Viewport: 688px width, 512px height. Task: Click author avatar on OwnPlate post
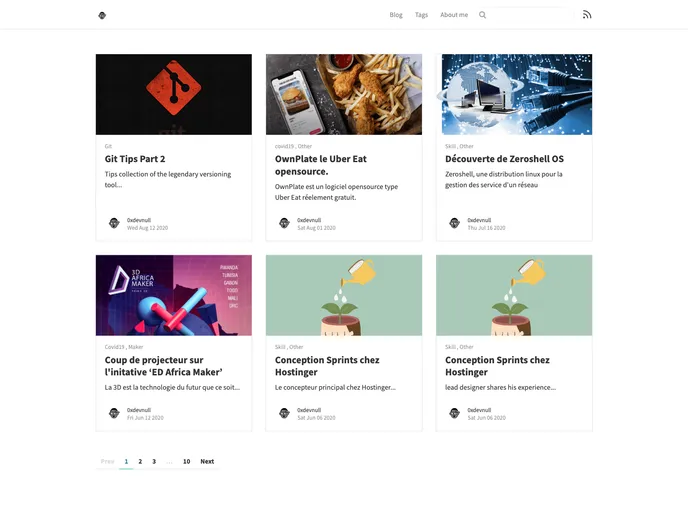click(x=284, y=223)
